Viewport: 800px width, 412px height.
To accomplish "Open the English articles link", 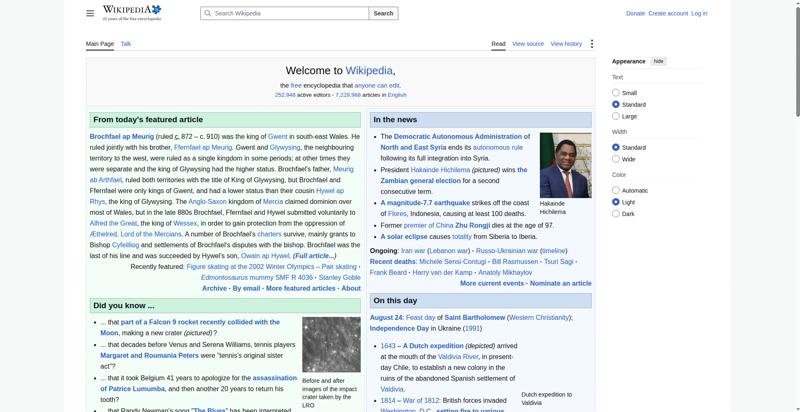I will click(x=397, y=95).
